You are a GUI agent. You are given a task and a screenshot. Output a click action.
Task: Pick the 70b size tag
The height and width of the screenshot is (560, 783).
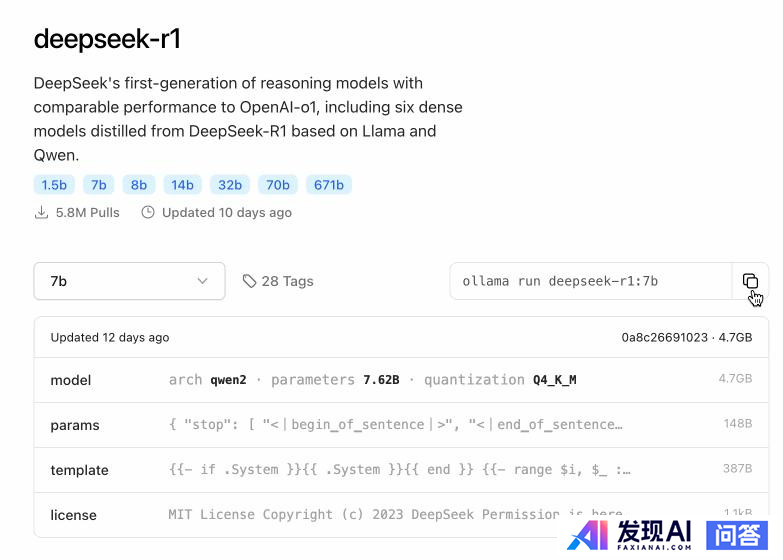click(x=277, y=185)
